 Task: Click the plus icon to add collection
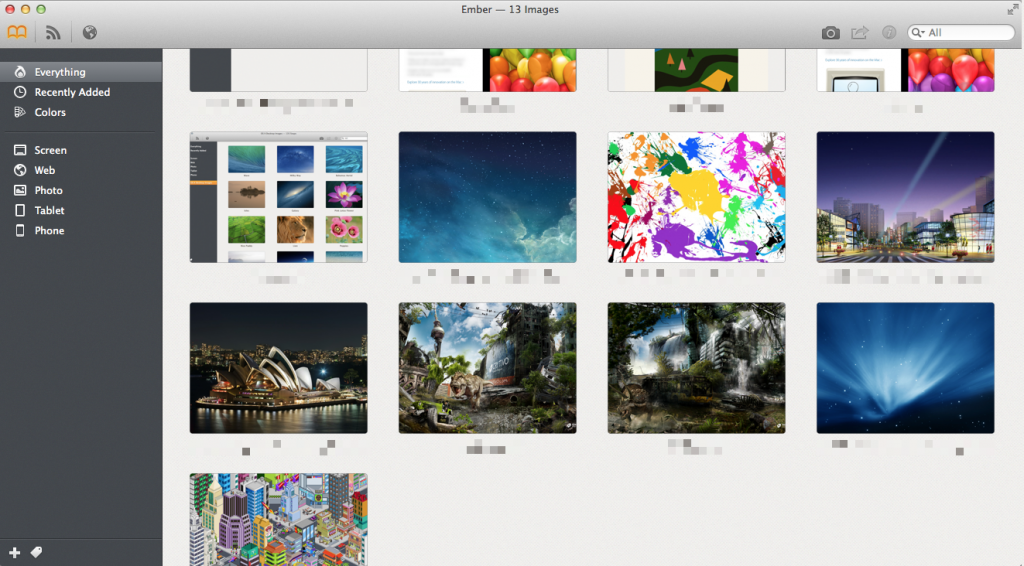(14, 552)
